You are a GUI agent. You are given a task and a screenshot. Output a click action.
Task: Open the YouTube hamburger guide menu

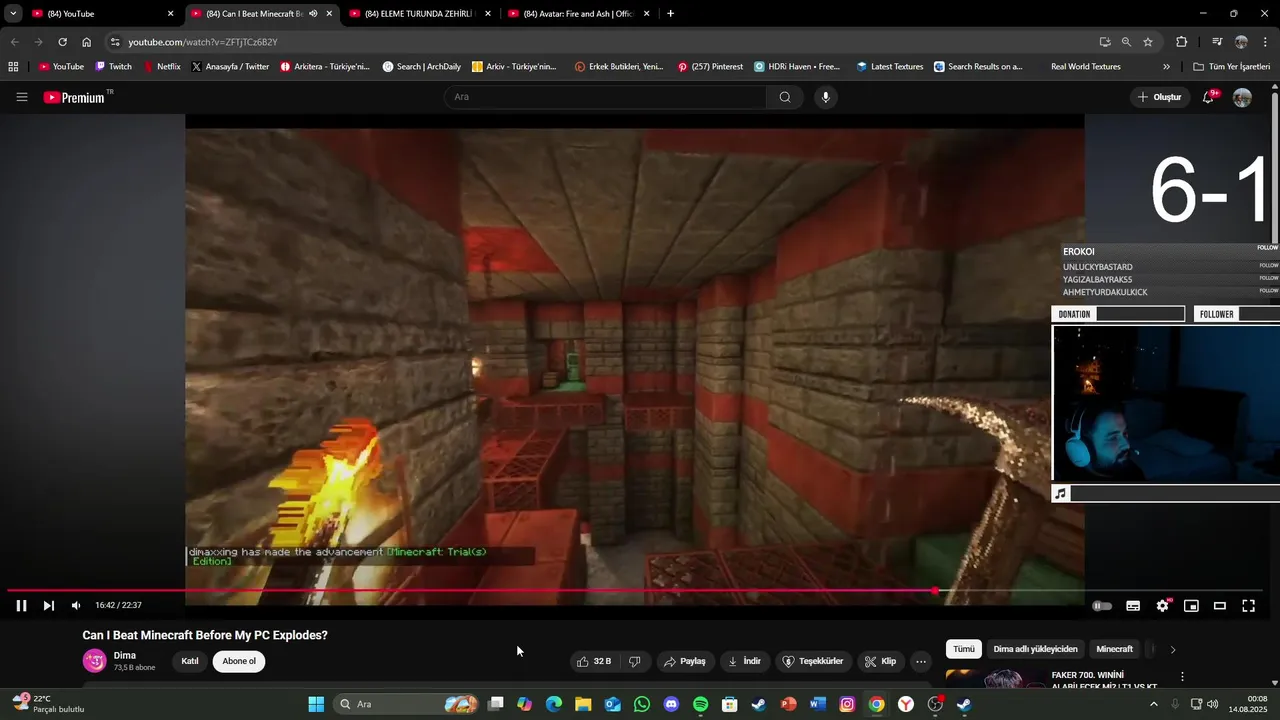[x=22, y=97]
